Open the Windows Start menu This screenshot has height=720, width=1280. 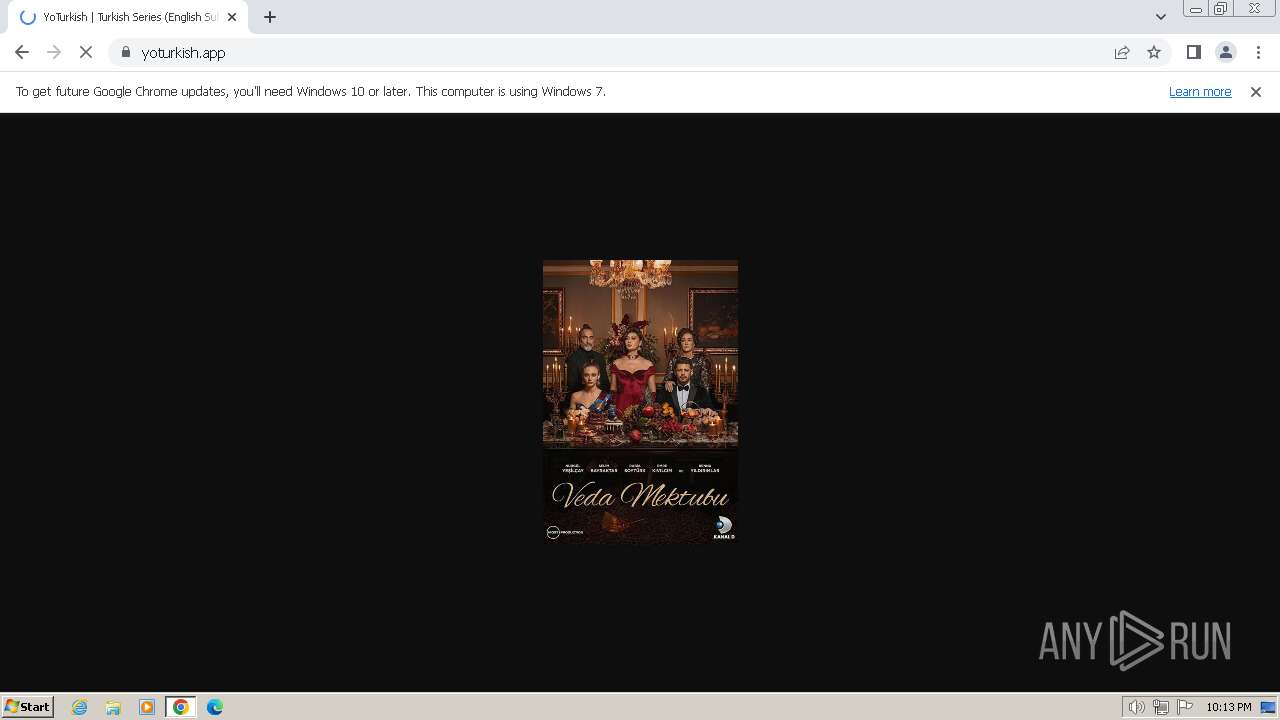tap(28, 706)
